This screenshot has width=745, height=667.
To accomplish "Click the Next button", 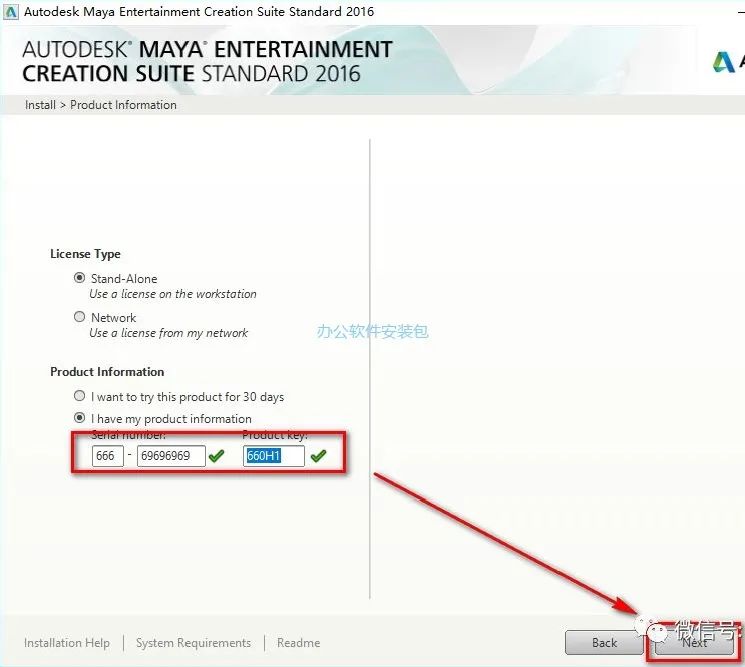I will (x=694, y=642).
